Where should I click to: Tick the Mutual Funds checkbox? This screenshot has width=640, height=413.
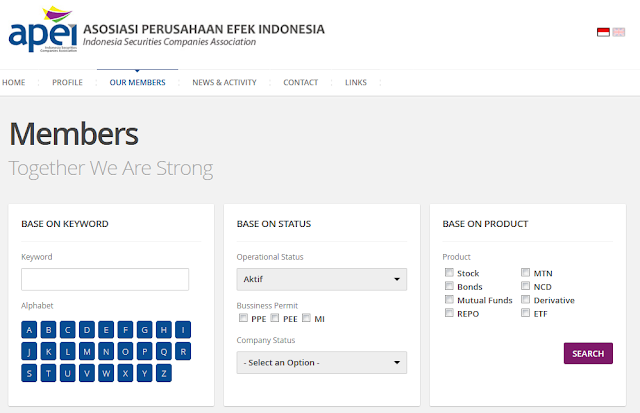tap(449, 300)
